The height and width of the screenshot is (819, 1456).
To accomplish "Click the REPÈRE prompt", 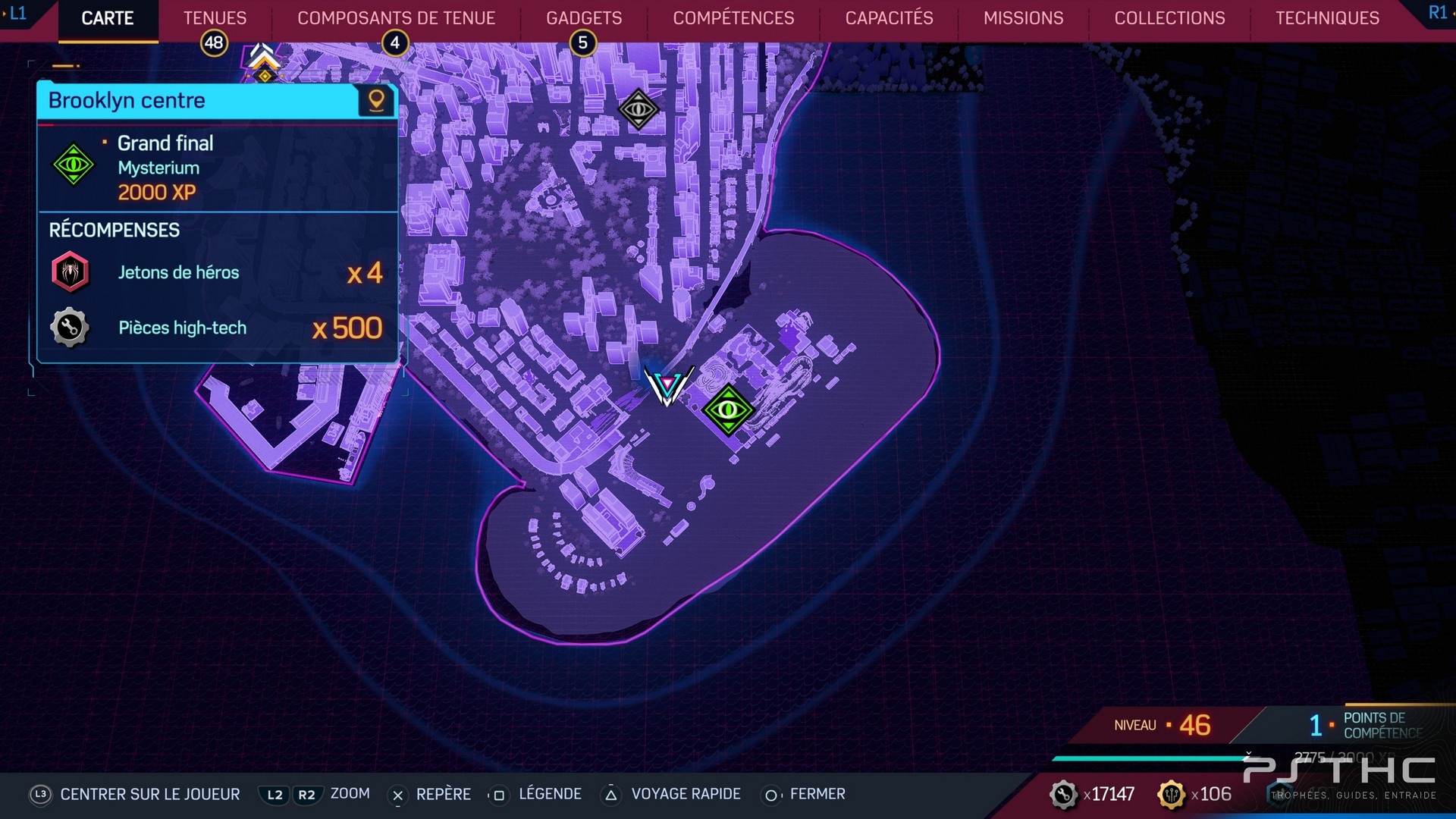I will click(444, 794).
